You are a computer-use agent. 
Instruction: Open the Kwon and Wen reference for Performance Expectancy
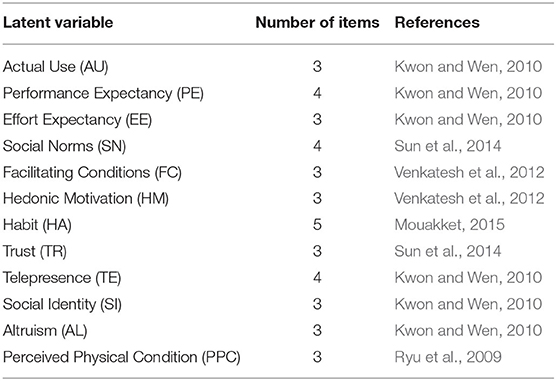click(x=468, y=93)
